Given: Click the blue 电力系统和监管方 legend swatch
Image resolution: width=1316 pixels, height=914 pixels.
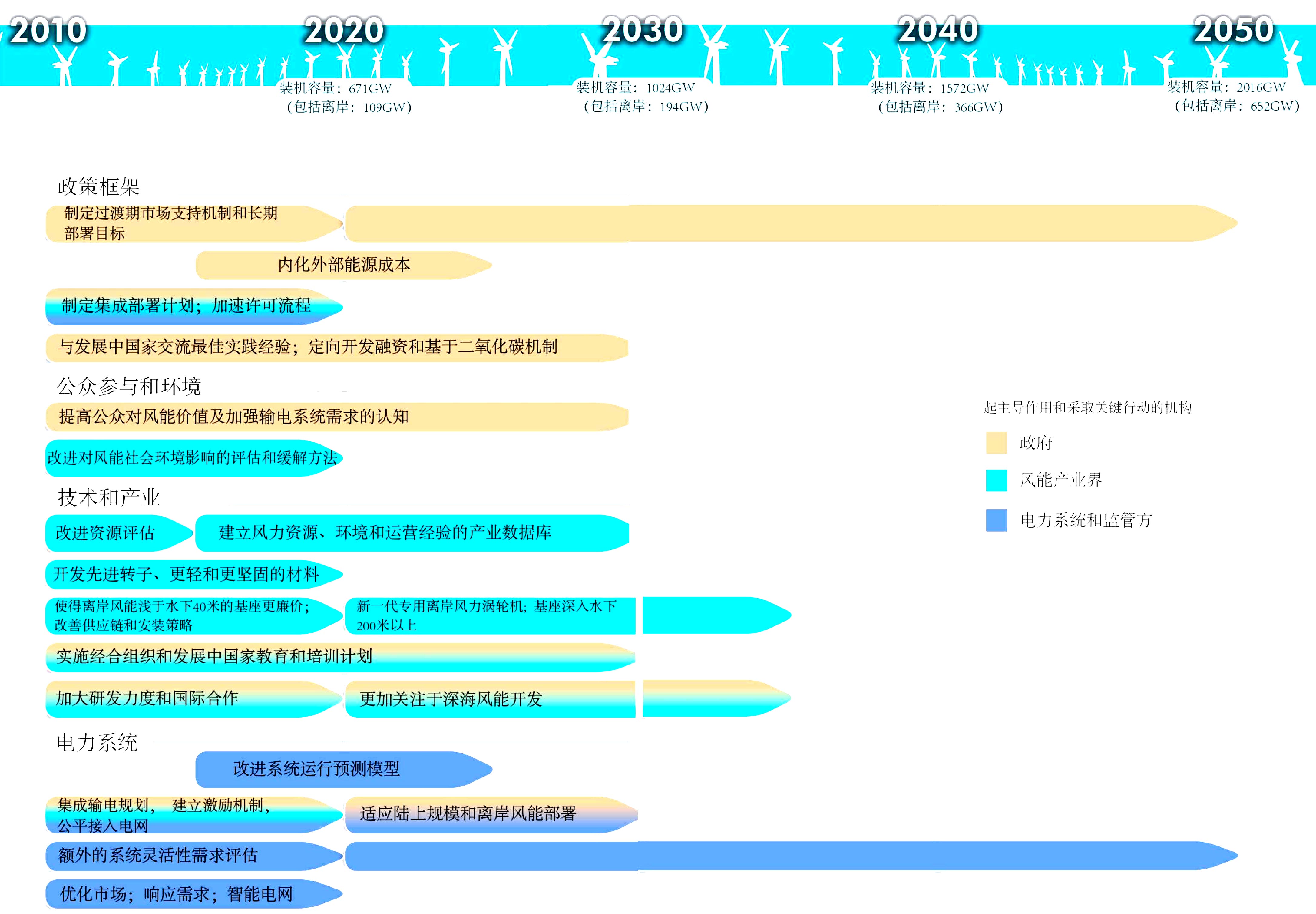Looking at the screenshot, I should coord(997,520).
